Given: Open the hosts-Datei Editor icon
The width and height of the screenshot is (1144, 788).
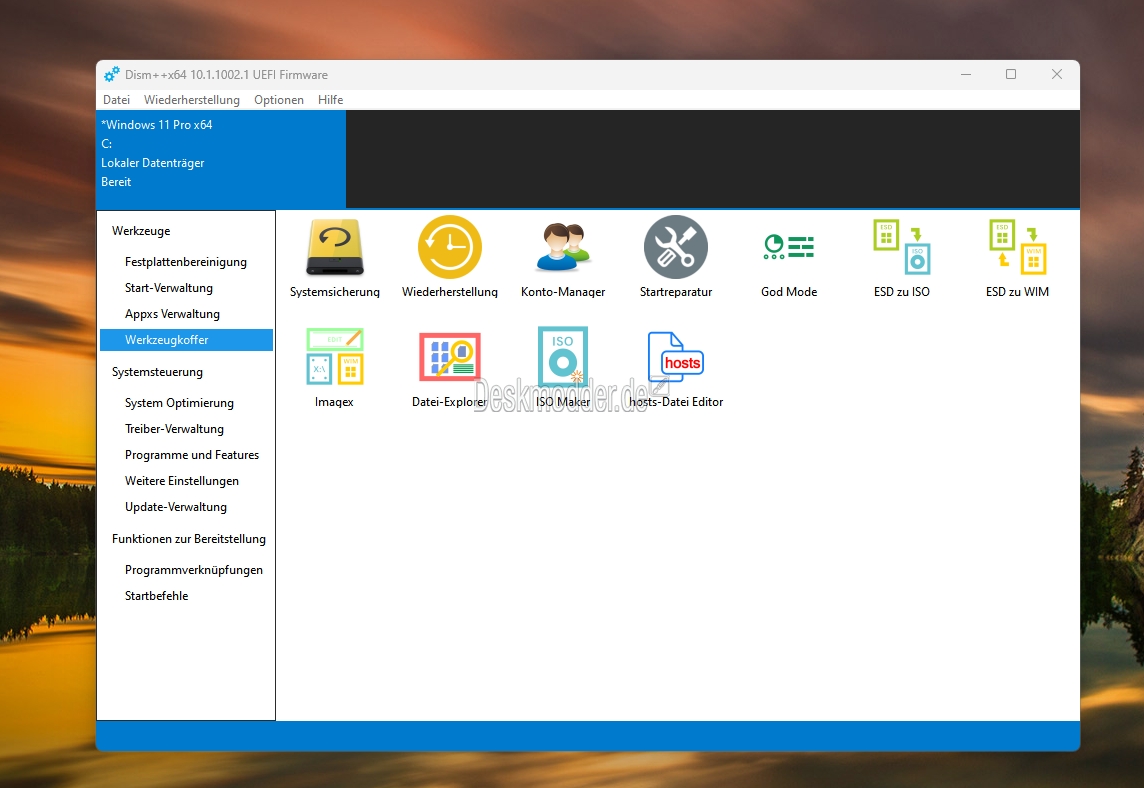Looking at the screenshot, I should 676,357.
